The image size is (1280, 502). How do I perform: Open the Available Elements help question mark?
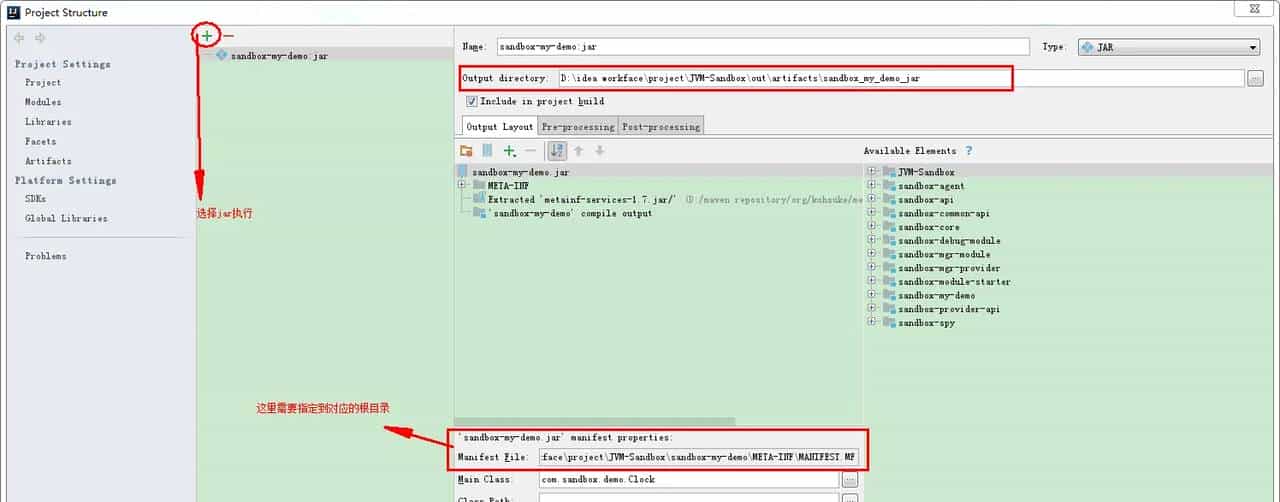tap(968, 151)
